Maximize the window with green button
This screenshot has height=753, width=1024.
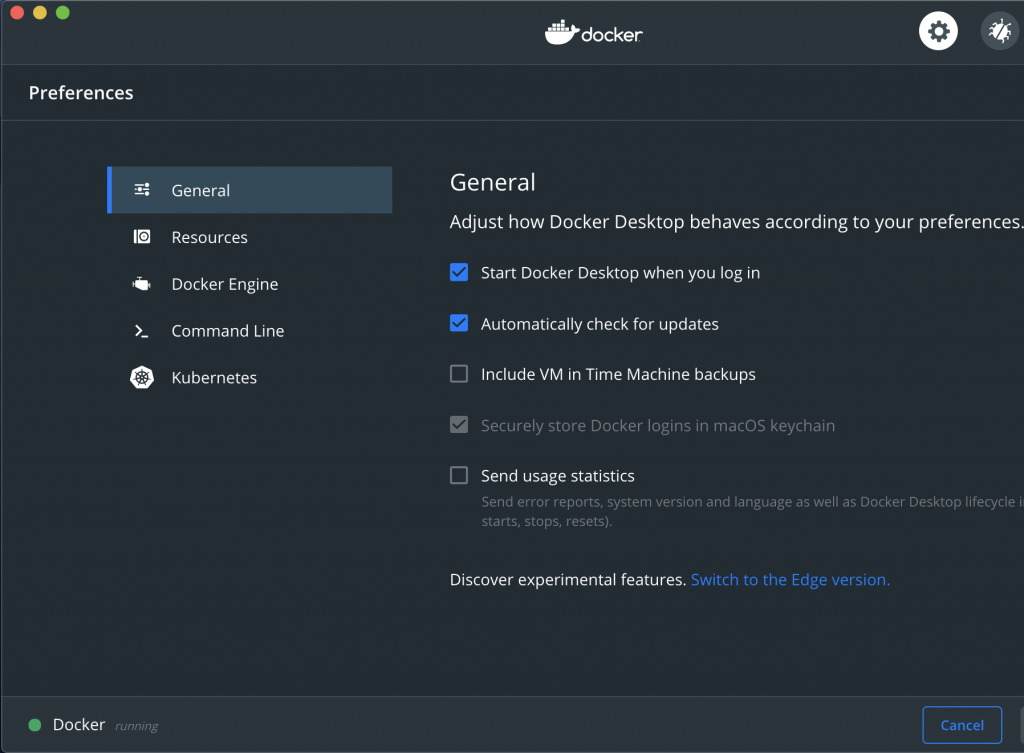63,12
